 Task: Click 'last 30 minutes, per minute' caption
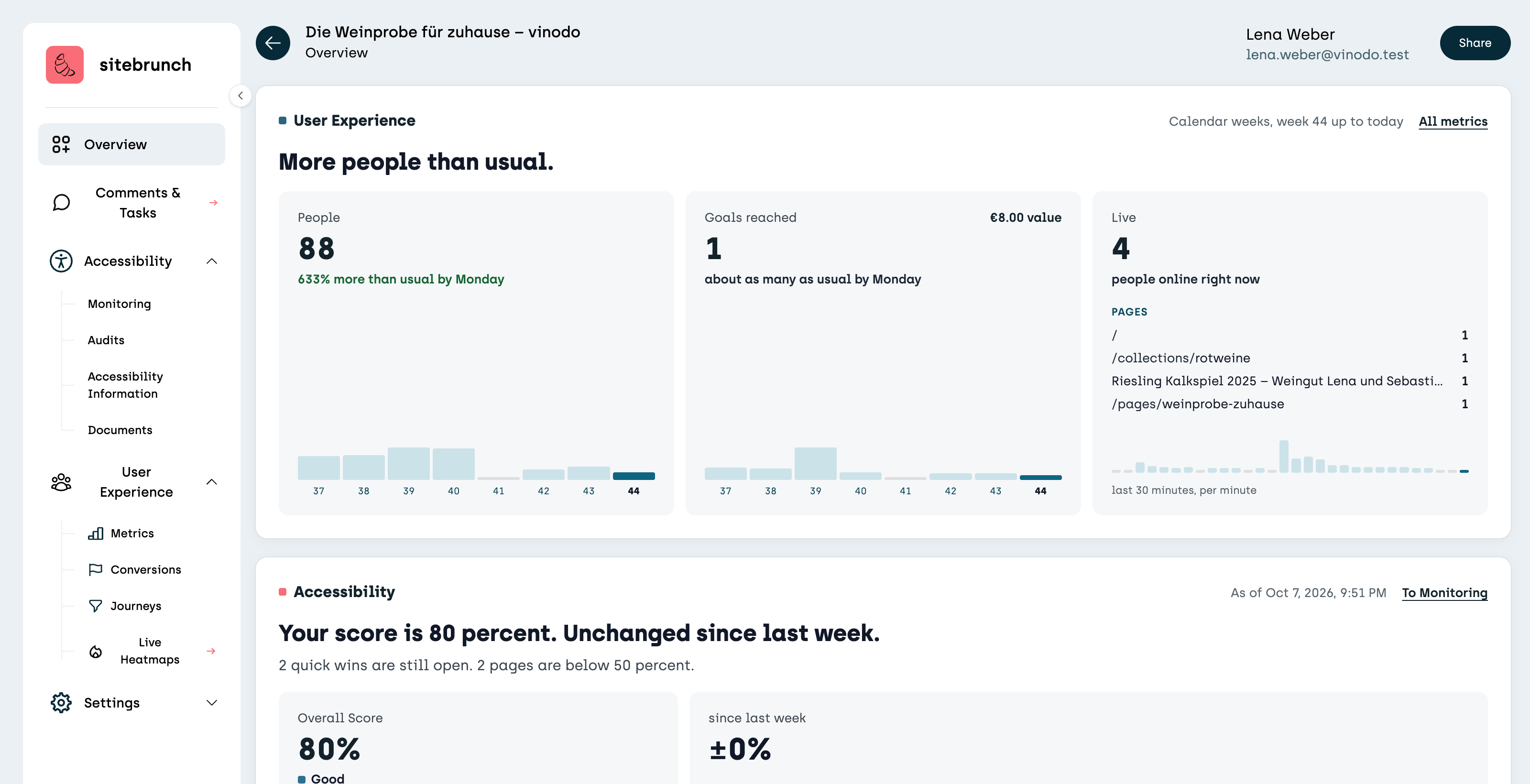point(1184,490)
